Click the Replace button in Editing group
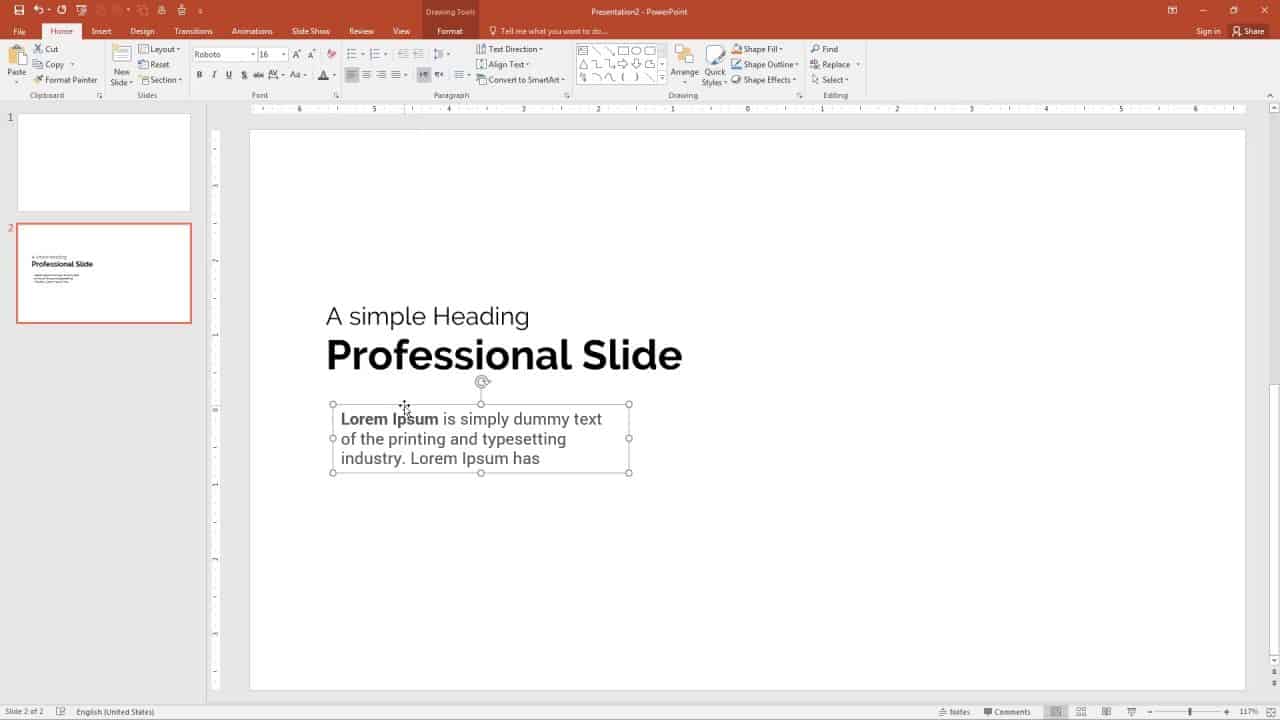 [834, 64]
